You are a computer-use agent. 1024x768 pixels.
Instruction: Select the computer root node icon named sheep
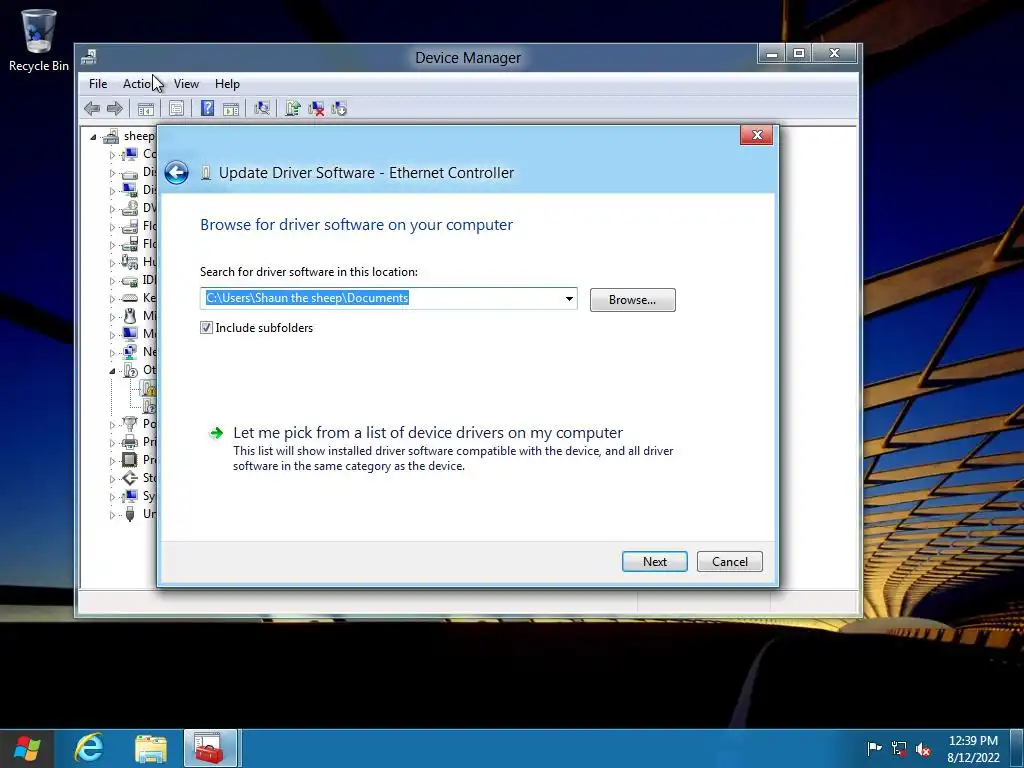point(111,136)
